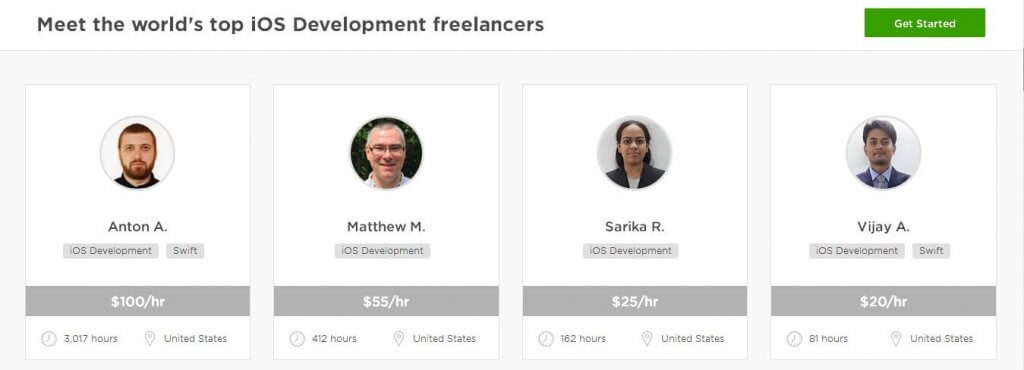The width and height of the screenshot is (1024, 370).
Task: Select Sarika R.'s profile picture
Action: [634, 153]
